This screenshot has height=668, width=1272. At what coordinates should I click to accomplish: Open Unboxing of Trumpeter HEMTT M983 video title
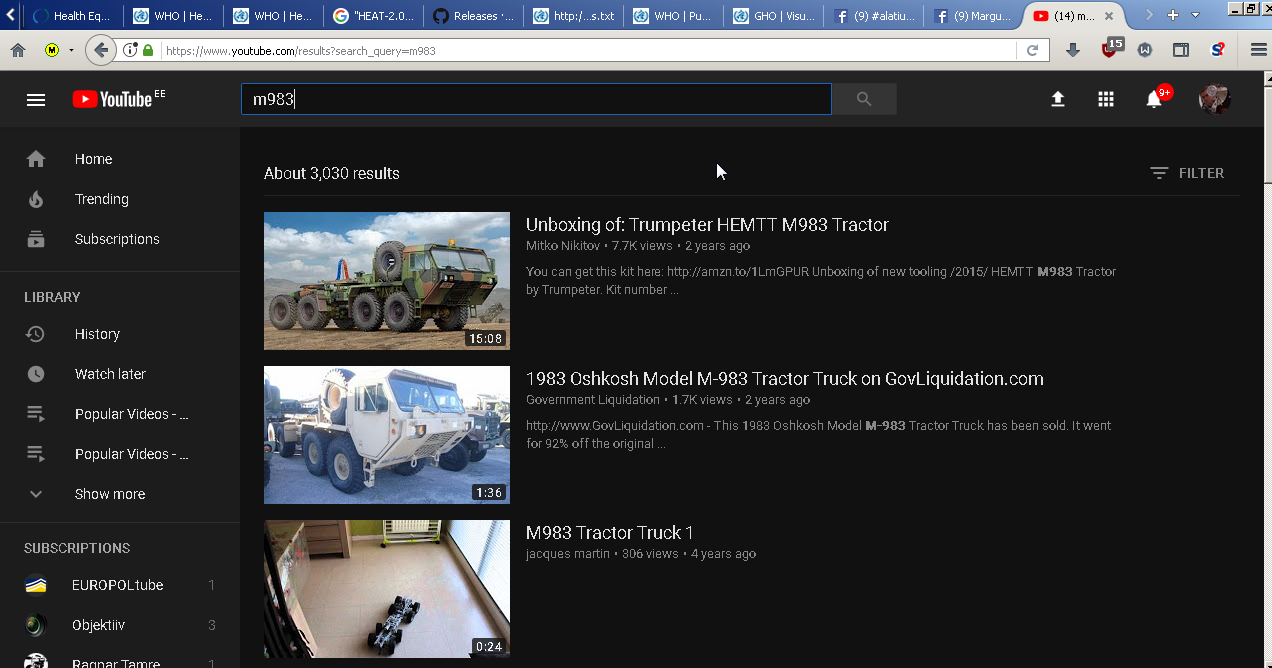point(707,225)
